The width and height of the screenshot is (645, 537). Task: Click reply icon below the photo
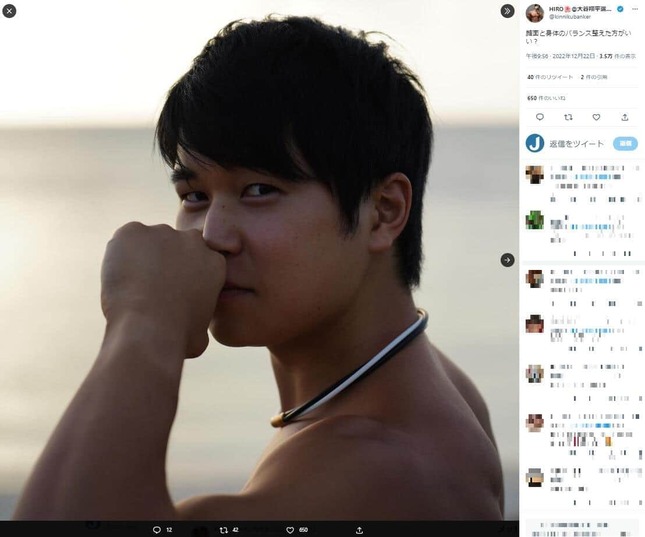point(156,530)
